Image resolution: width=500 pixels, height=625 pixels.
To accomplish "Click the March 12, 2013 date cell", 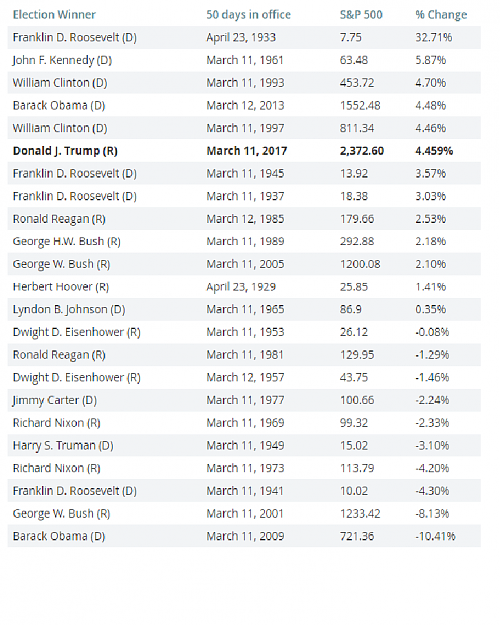I will 245,106.
